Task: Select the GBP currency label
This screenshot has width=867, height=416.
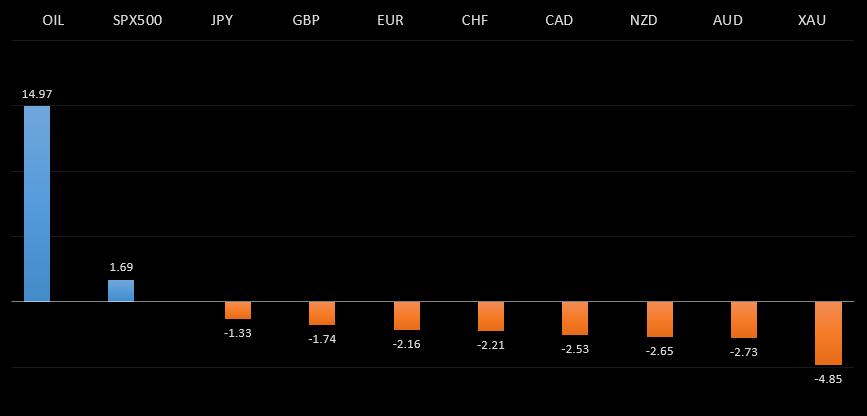Action: [x=306, y=20]
